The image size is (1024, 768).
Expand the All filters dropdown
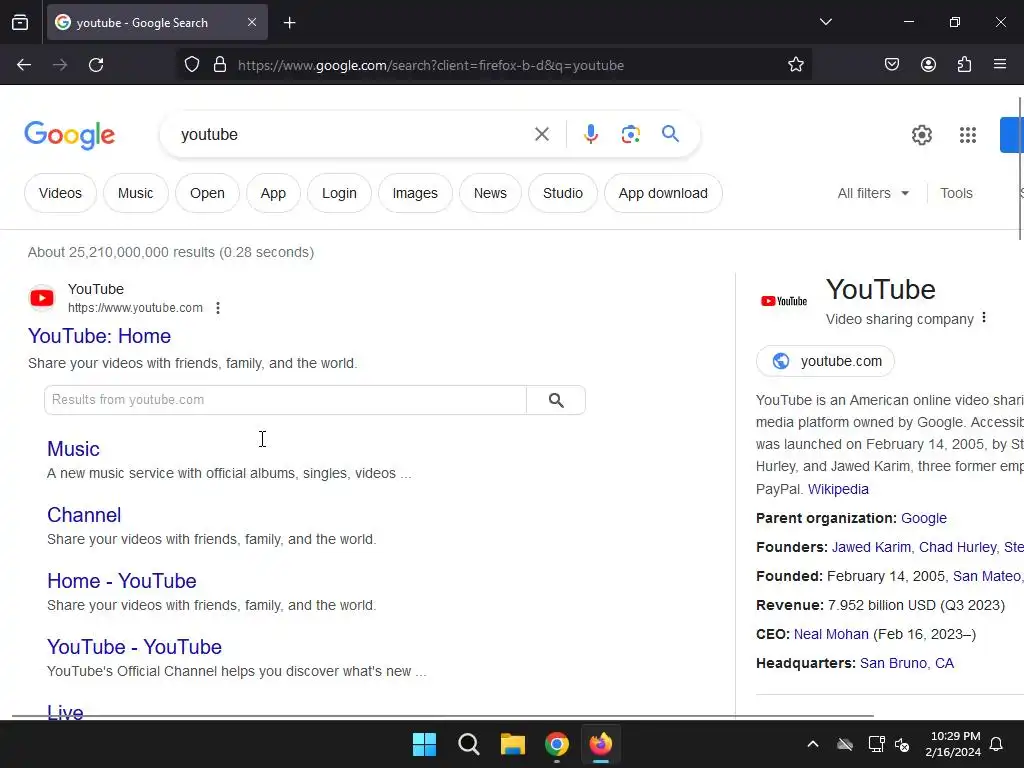click(x=873, y=193)
